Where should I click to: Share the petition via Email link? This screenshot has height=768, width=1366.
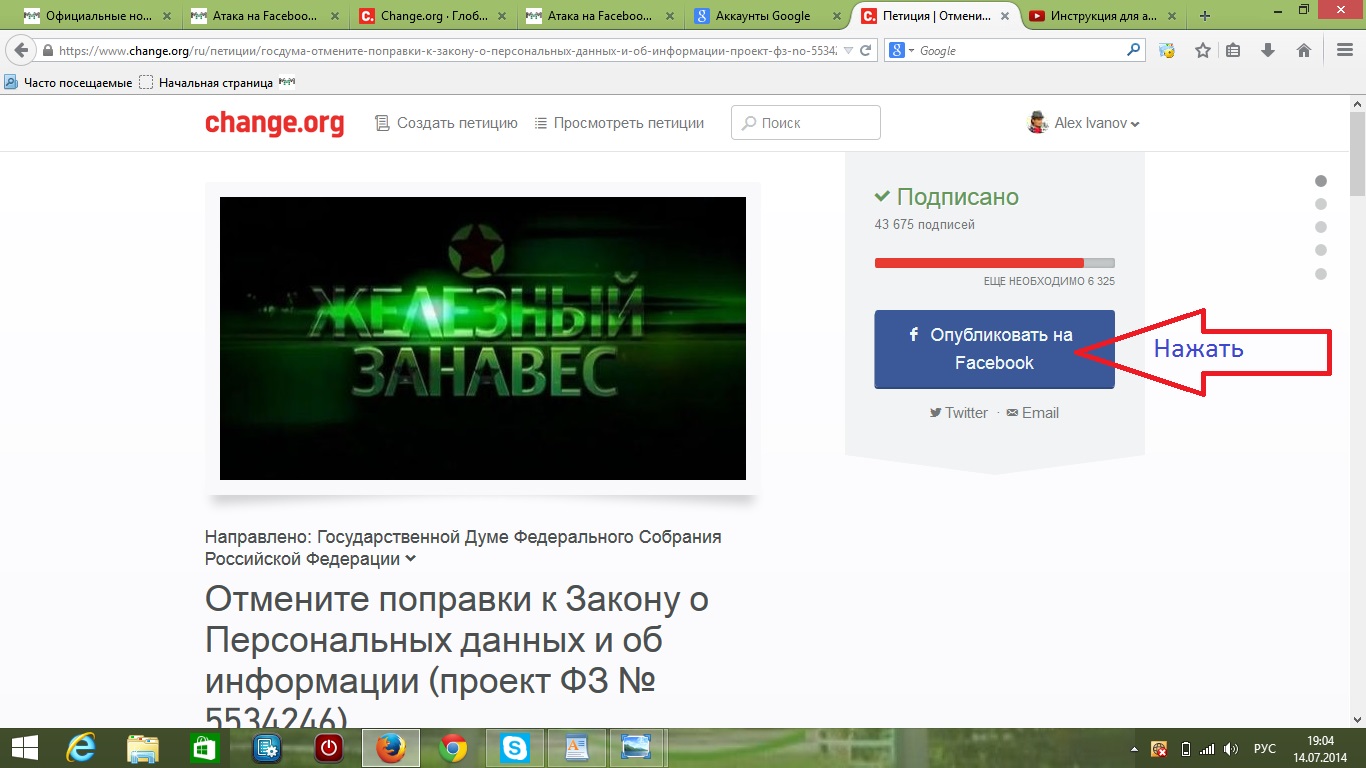tap(1032, 413)
